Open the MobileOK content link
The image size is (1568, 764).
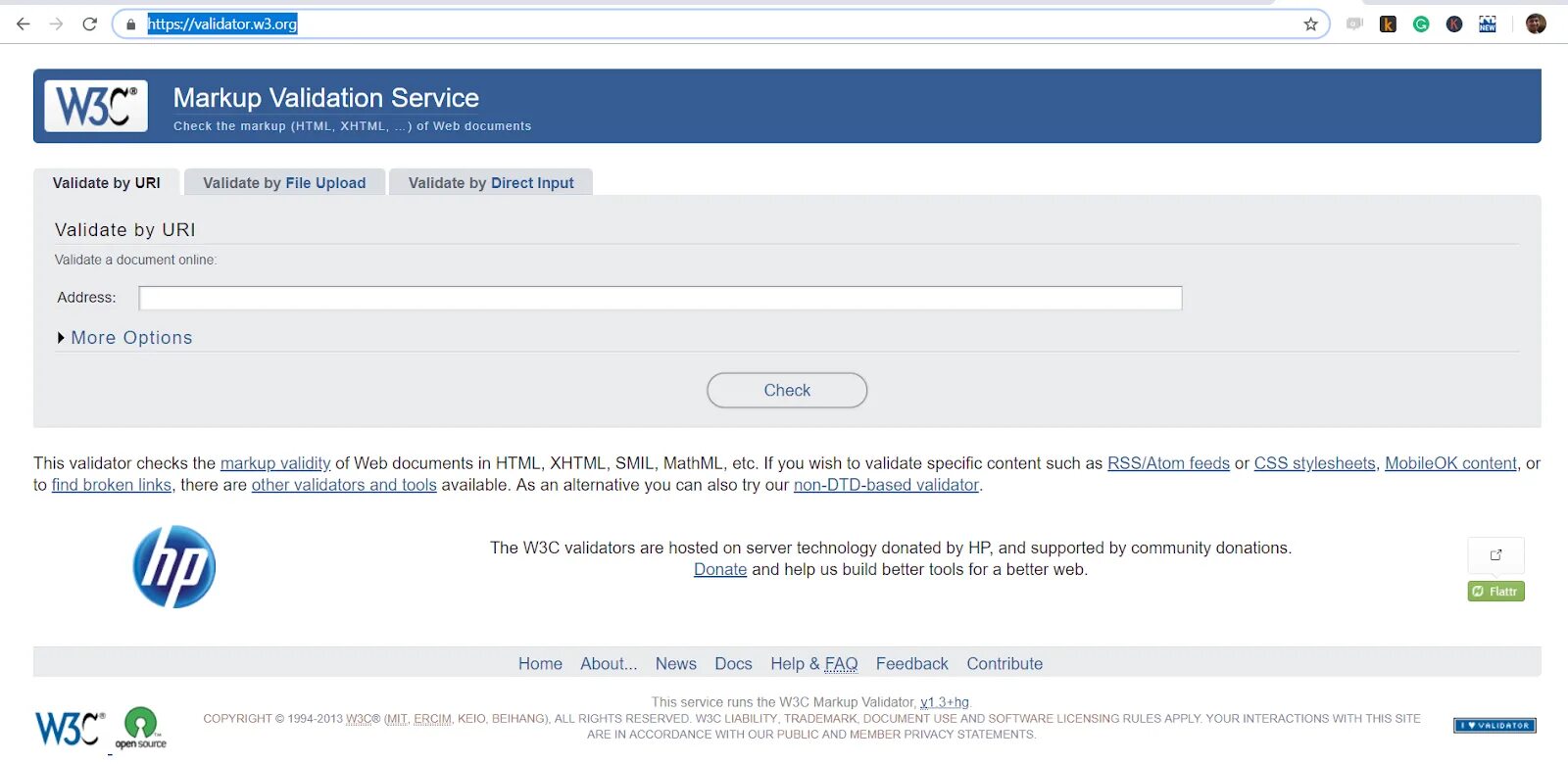[1450, 463]
